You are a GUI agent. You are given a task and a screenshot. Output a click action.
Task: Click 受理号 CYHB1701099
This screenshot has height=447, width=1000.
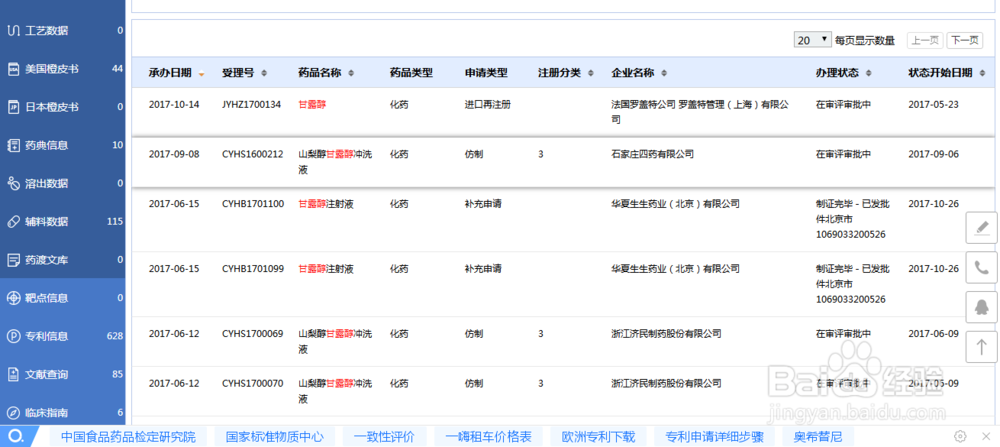coord(253,269)
